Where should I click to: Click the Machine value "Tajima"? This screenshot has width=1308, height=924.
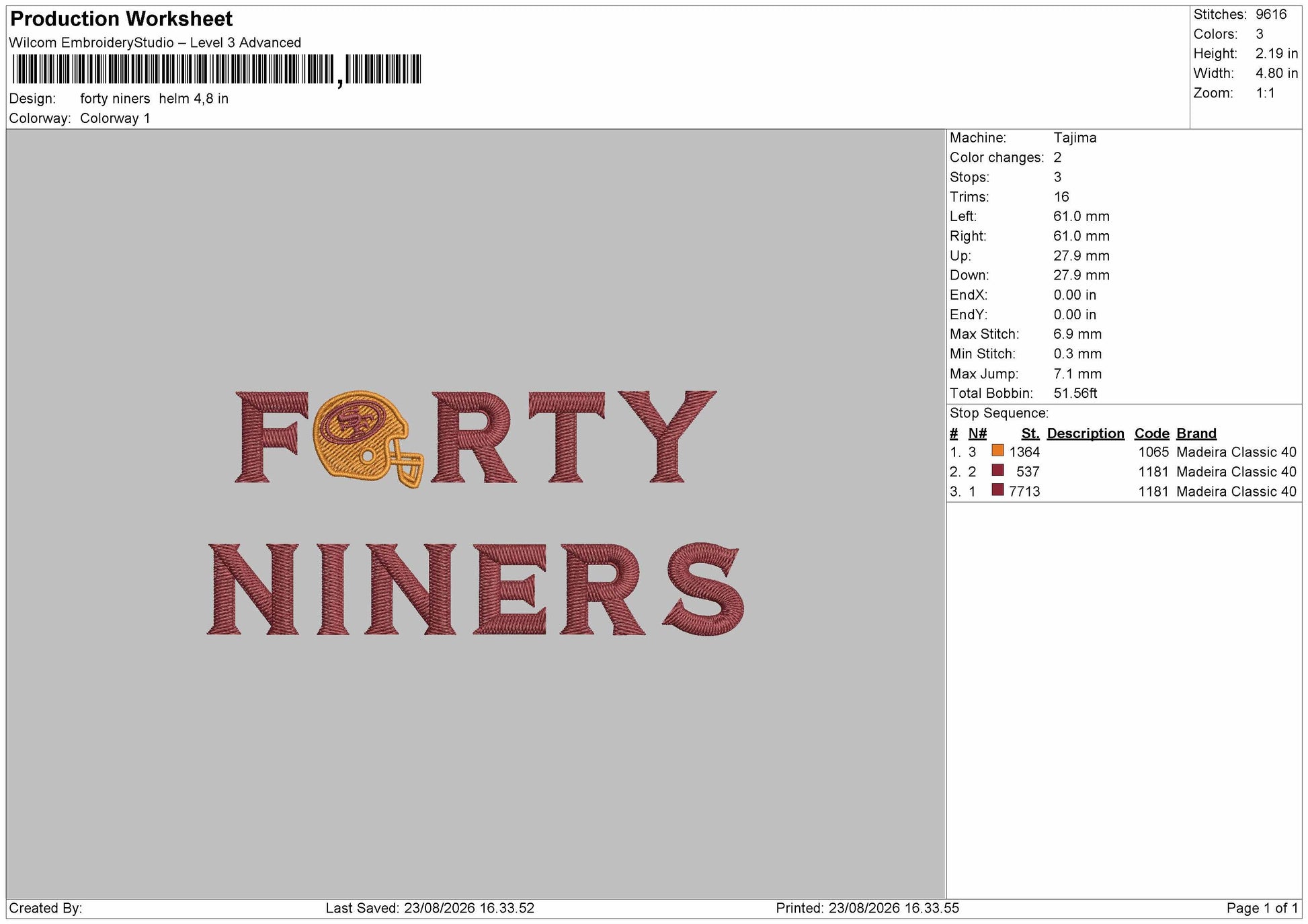1075,138
